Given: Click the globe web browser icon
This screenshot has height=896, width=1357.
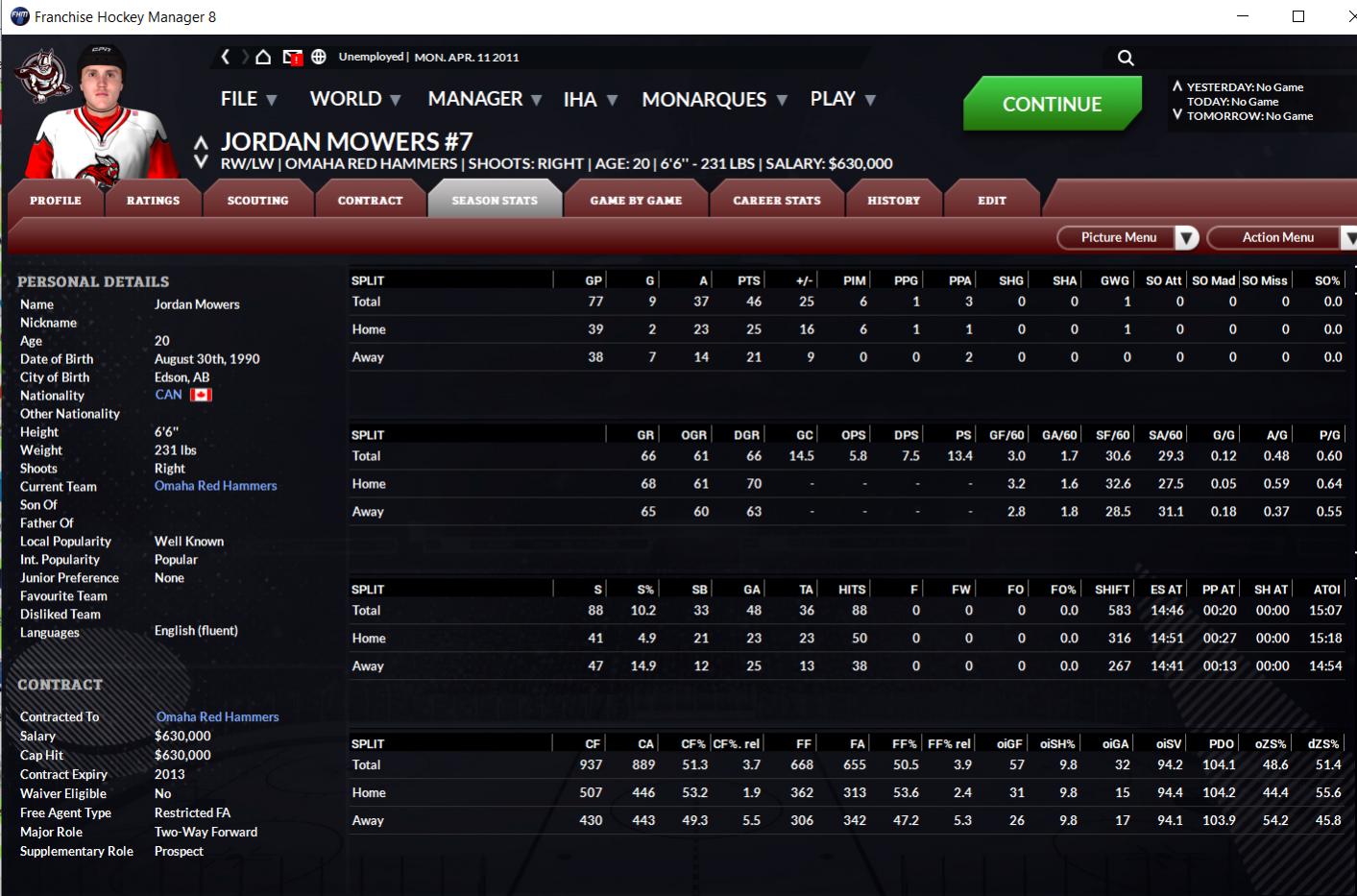Looking at the screenshot, I should pyautogui.click(x=319, y=57).
